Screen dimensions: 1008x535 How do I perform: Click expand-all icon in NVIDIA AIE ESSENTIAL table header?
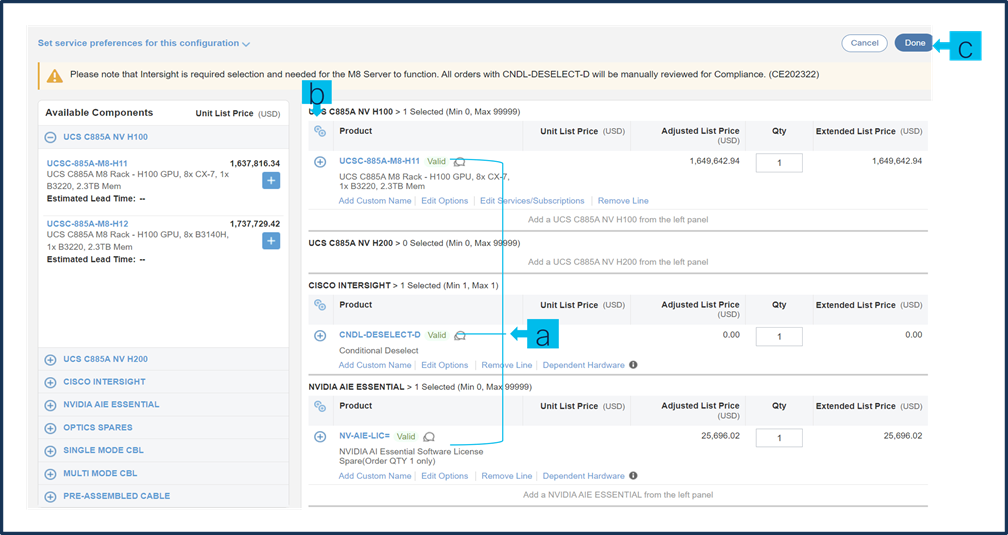tap(320, 406)
